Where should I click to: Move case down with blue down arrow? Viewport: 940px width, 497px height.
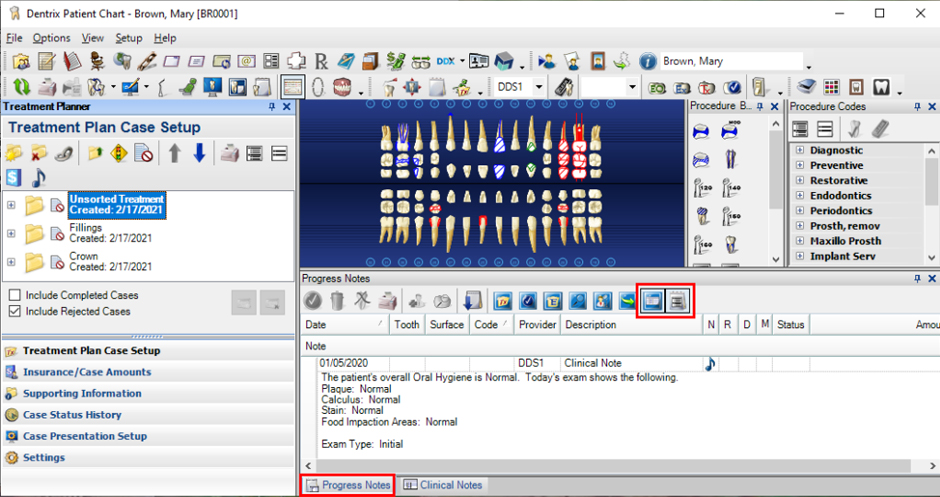[200, 153]
